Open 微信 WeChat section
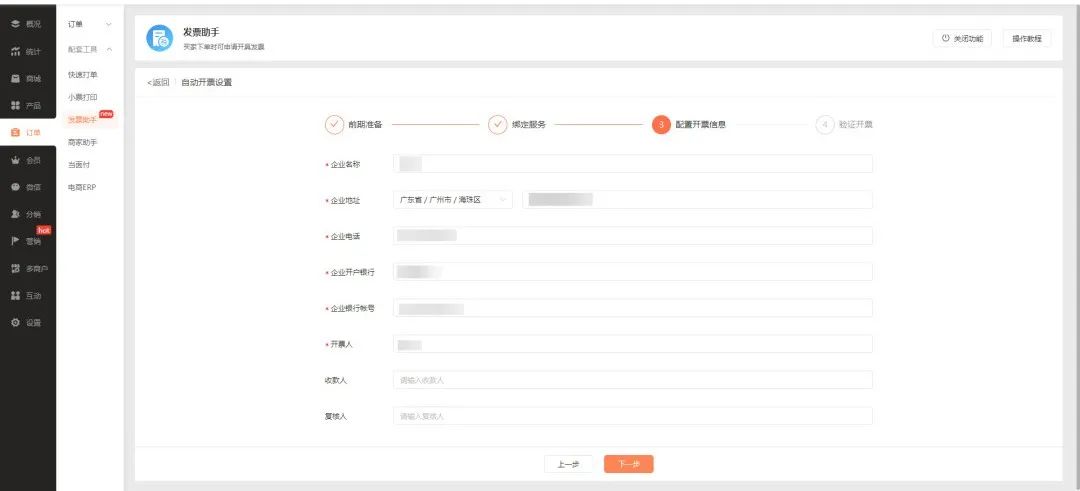Image resolution: width=1080 pixels, height=491 pixels. coord(26,187)
